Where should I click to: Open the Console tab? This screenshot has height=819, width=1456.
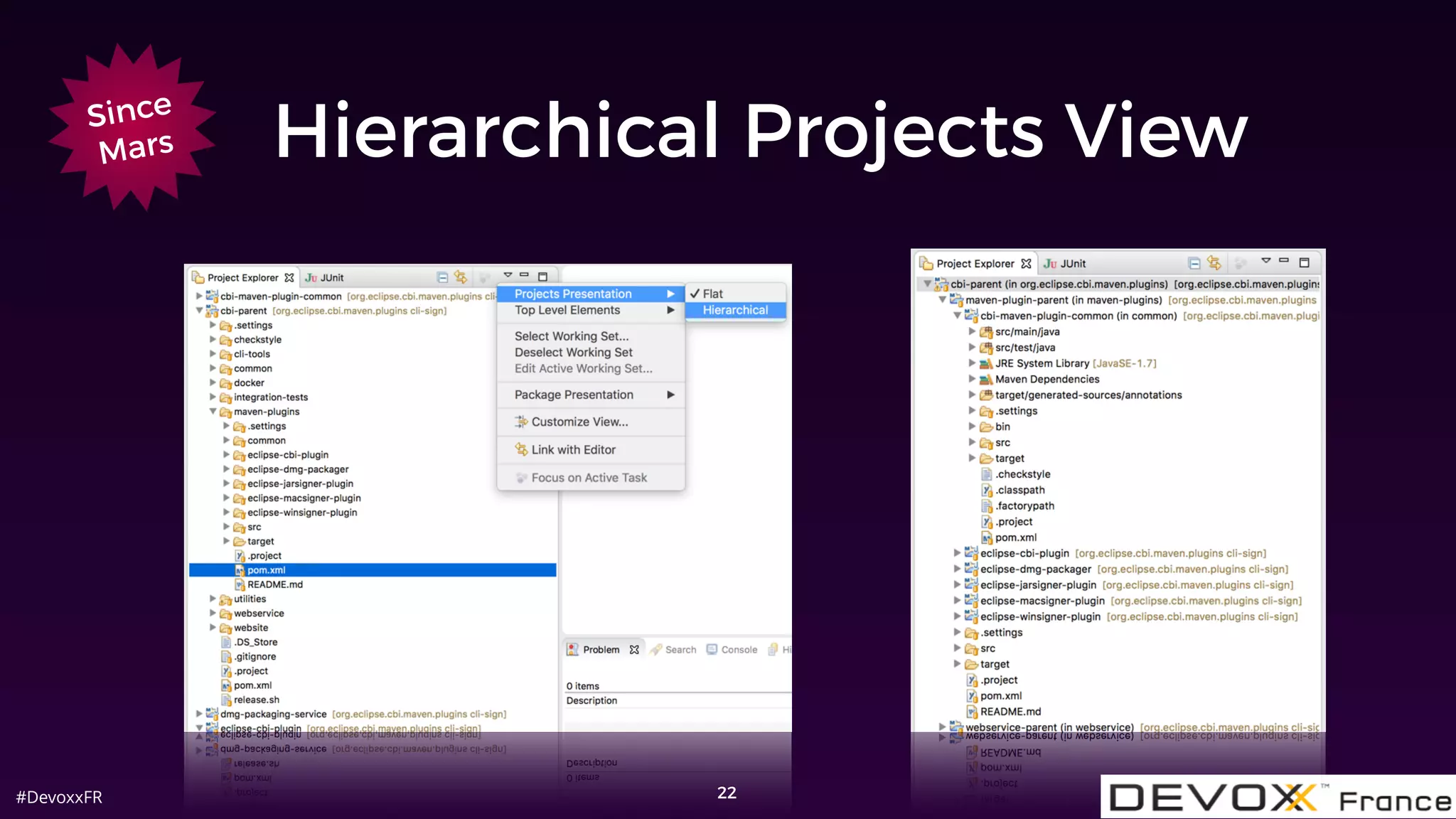[732, 650]
